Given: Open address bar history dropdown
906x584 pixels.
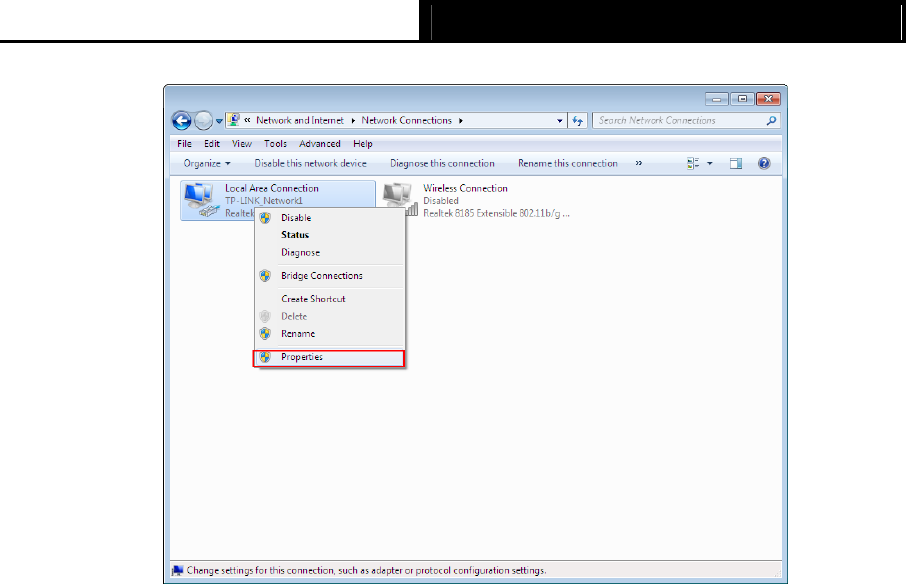Looking at the screenshot, I should [x=559, y=121].
